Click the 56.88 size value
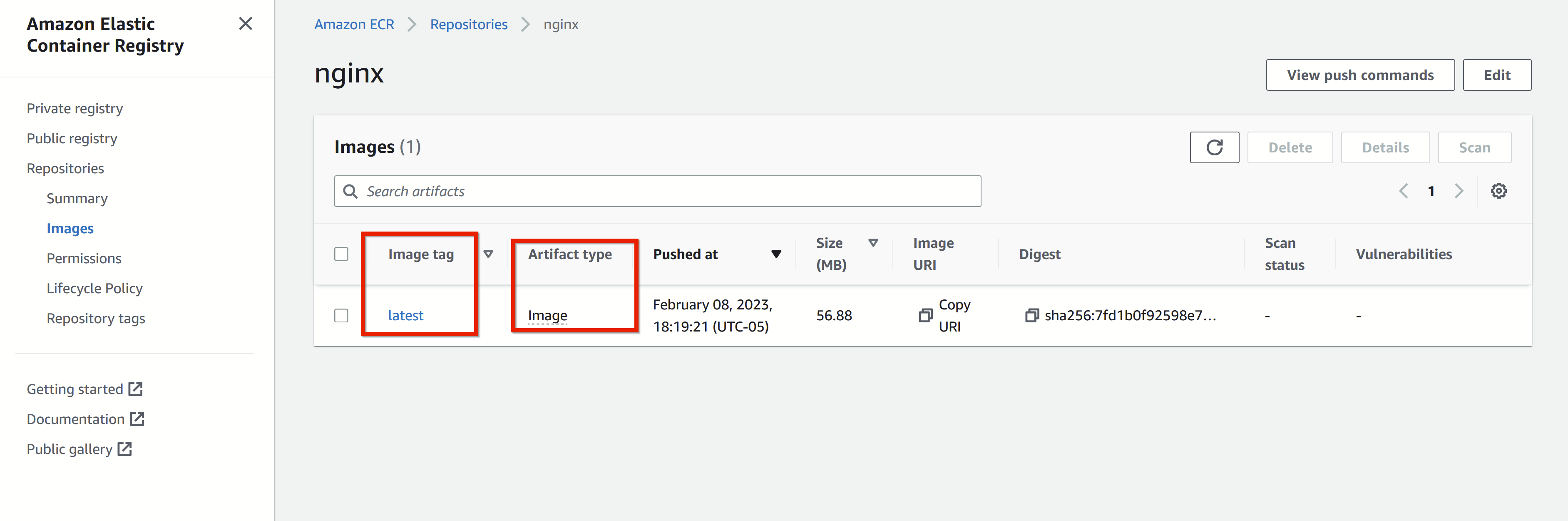The image size is (1568, 521). (834, 316)
